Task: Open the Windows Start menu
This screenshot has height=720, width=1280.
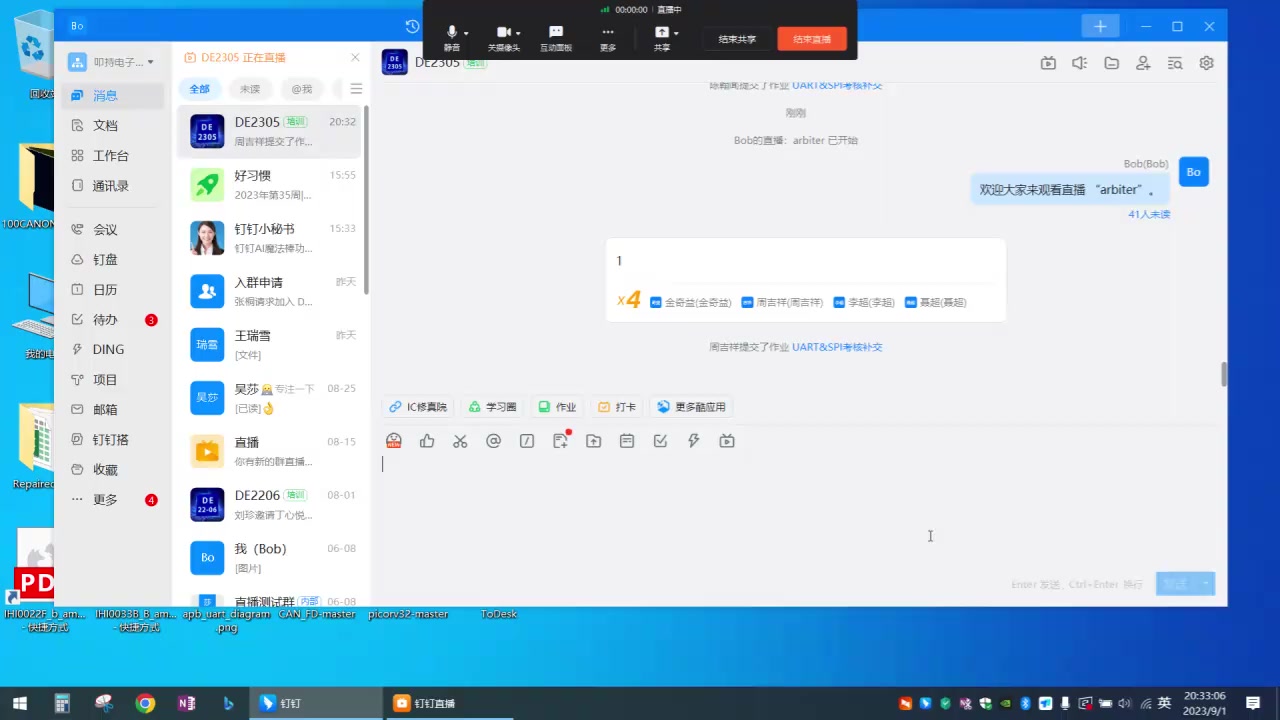Action: pyautogui.click(x=20, y=703)
